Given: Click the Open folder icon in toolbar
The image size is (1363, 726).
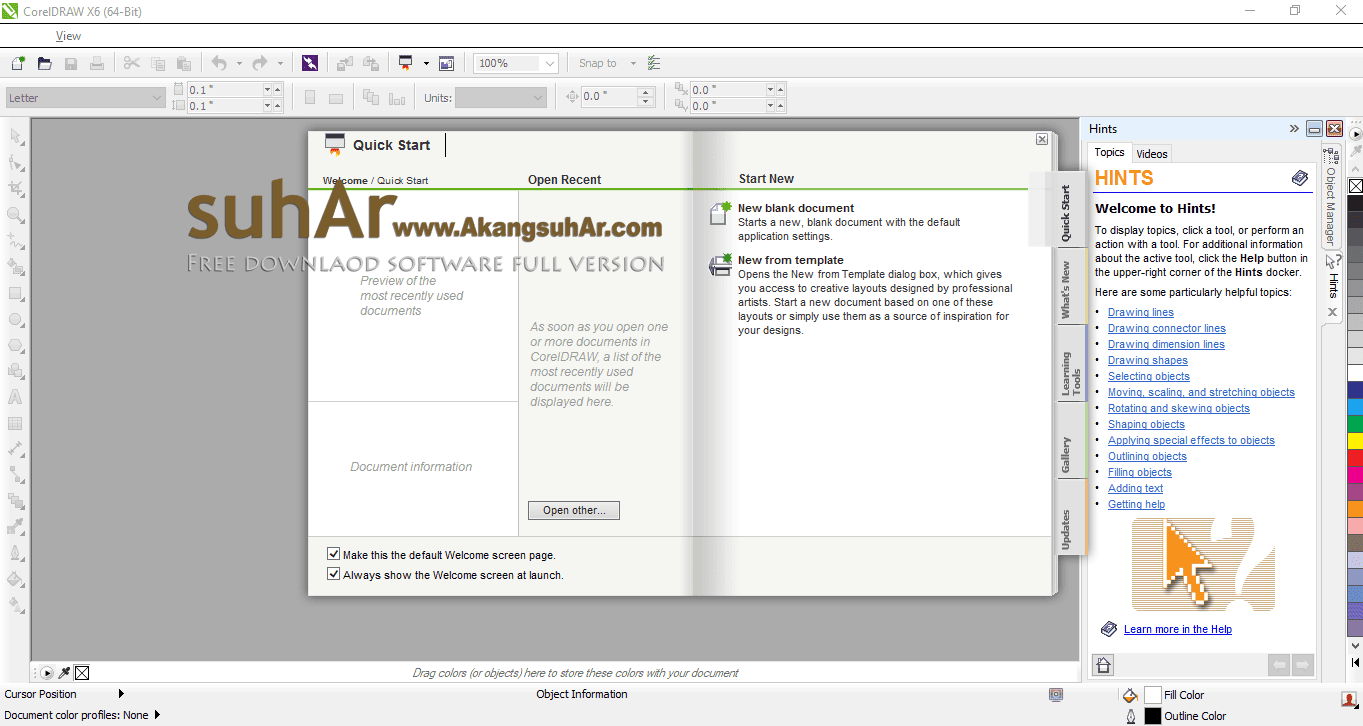Looking at the screenshot, I should click(x=44, y=63).
